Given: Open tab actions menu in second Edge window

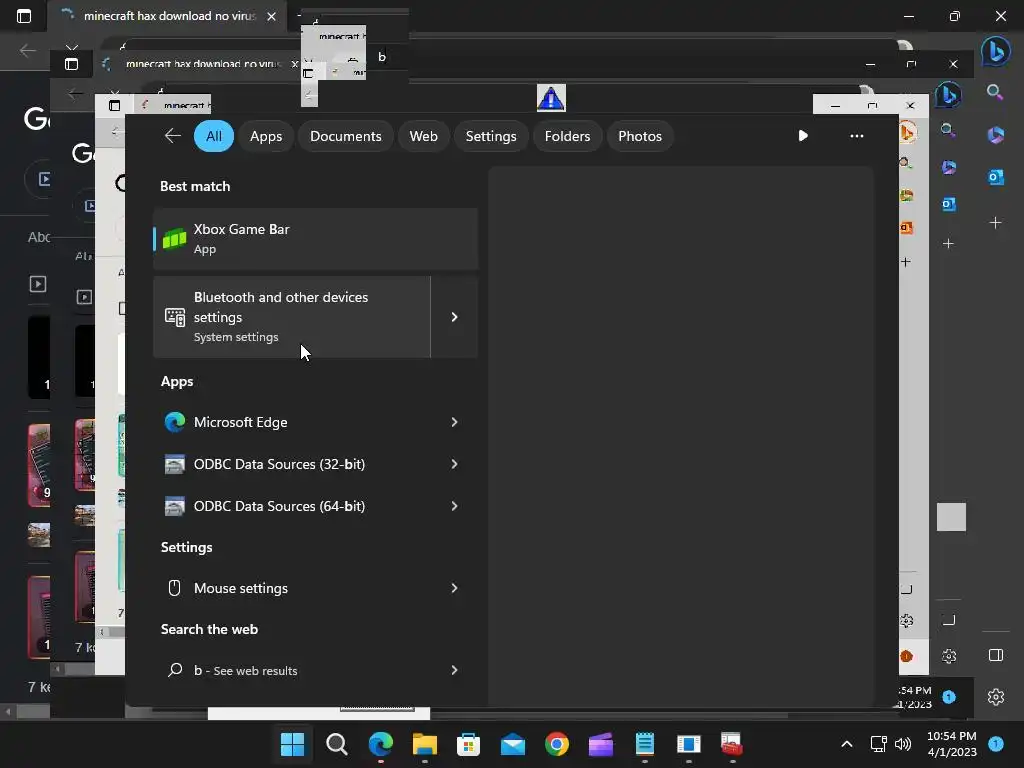Looking at the screenshot, I should click(x=71, y=64).
